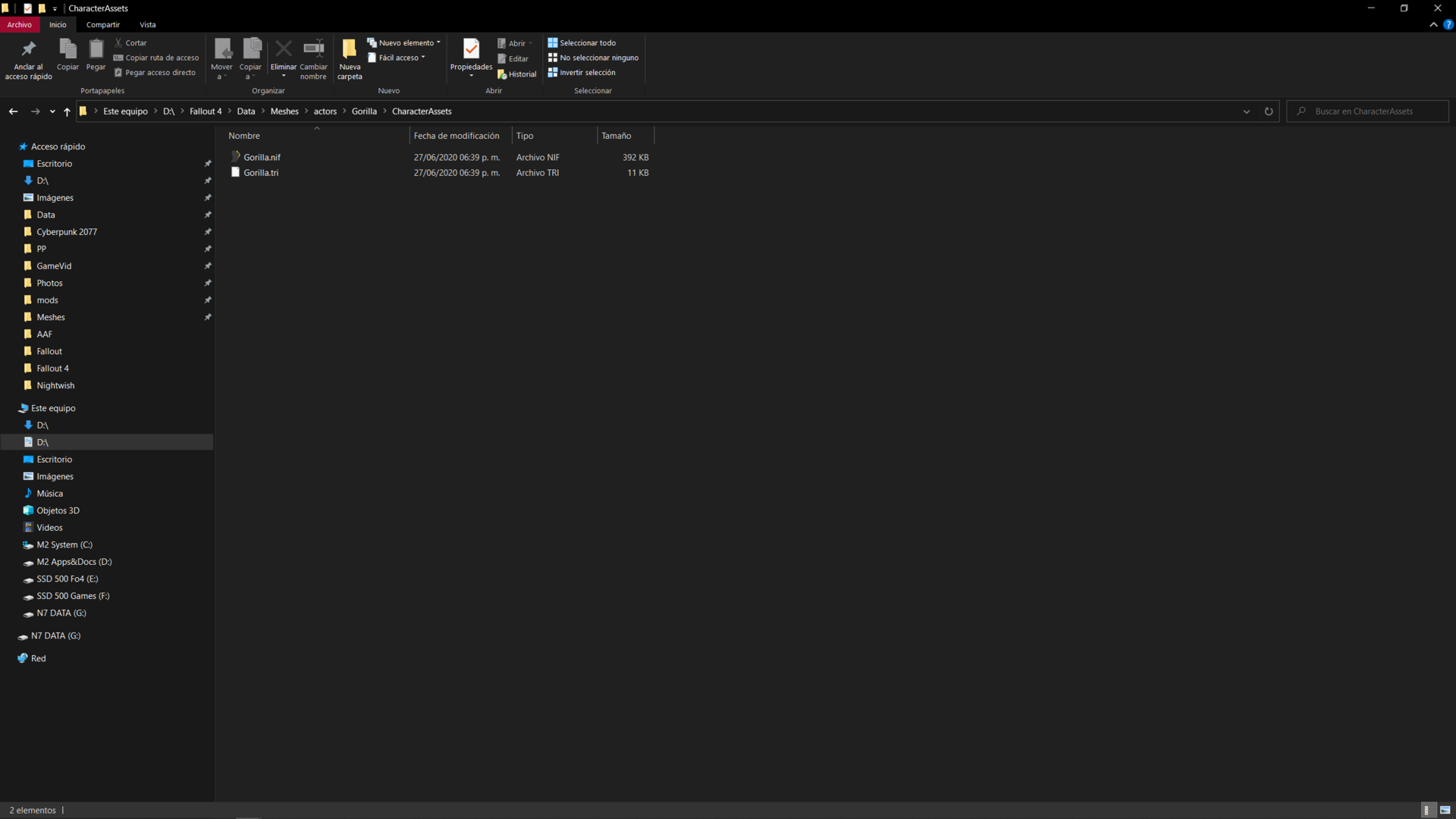Click the Abrir ribbon button
The image size is (1456, 819).
tap(515, 43)
